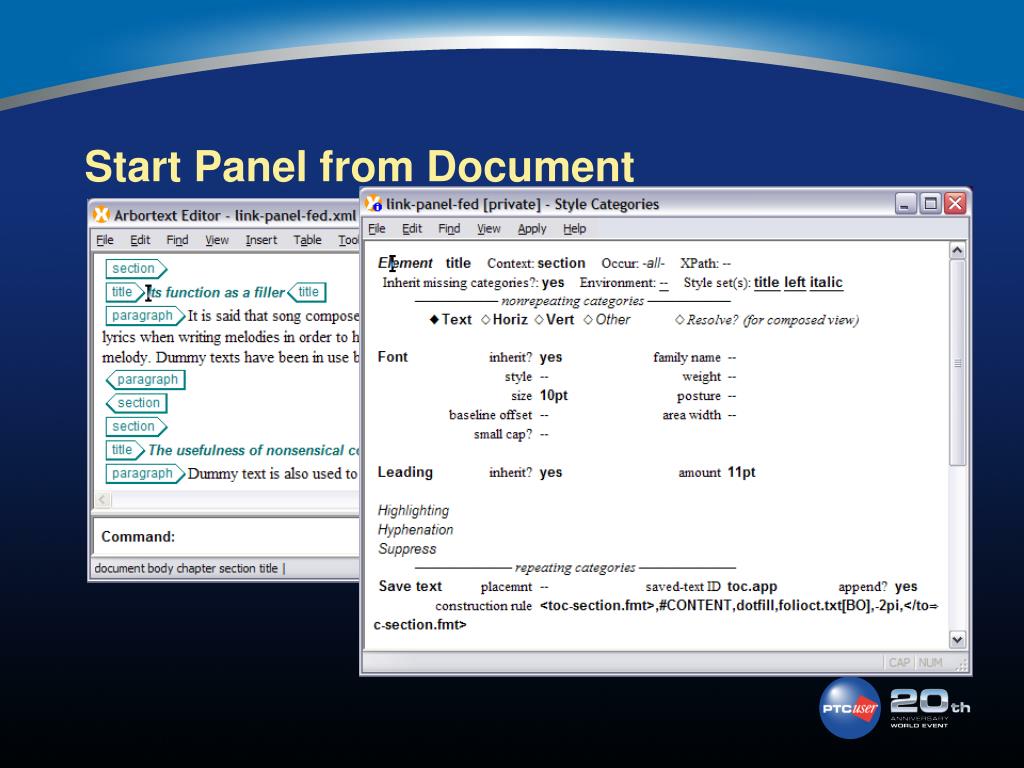The image size is (1024, 768).
Task: Click the CAP indicator in the status bar
Action: [899, 663]
